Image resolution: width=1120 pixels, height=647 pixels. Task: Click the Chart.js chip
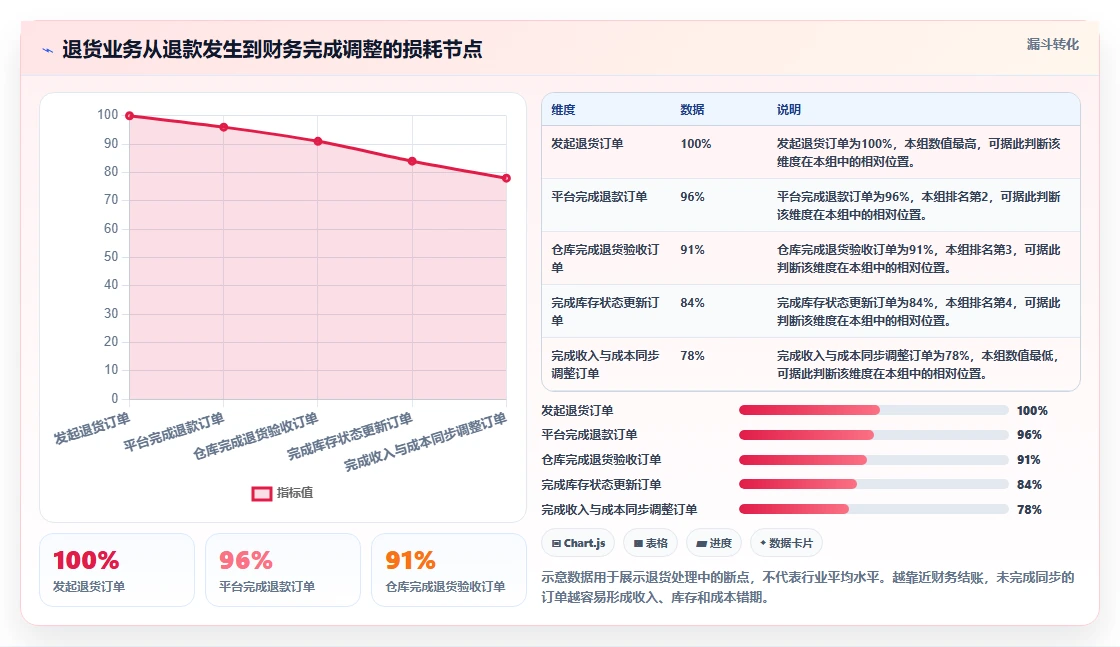[x=578, y=543]
